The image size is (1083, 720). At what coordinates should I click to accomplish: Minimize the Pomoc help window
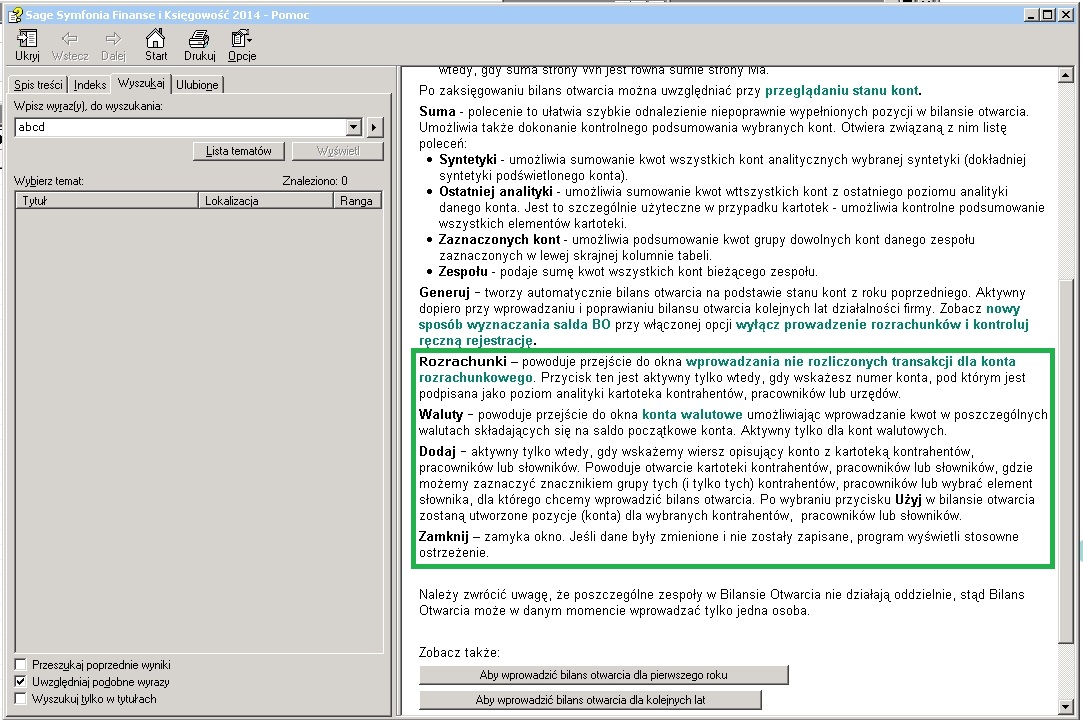[1032, 15]
